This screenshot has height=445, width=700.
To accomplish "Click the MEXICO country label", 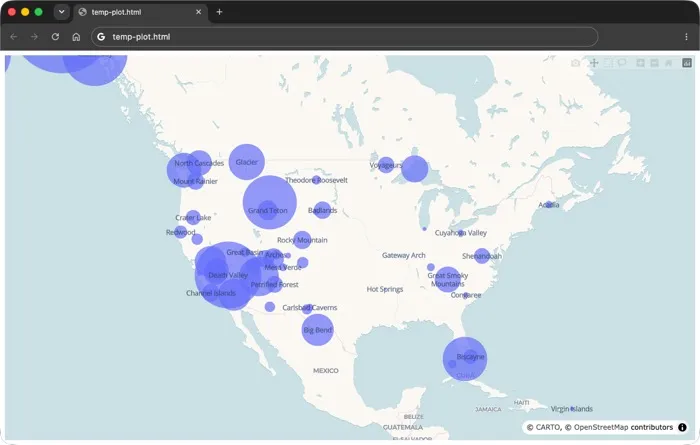I will point(325,370).
